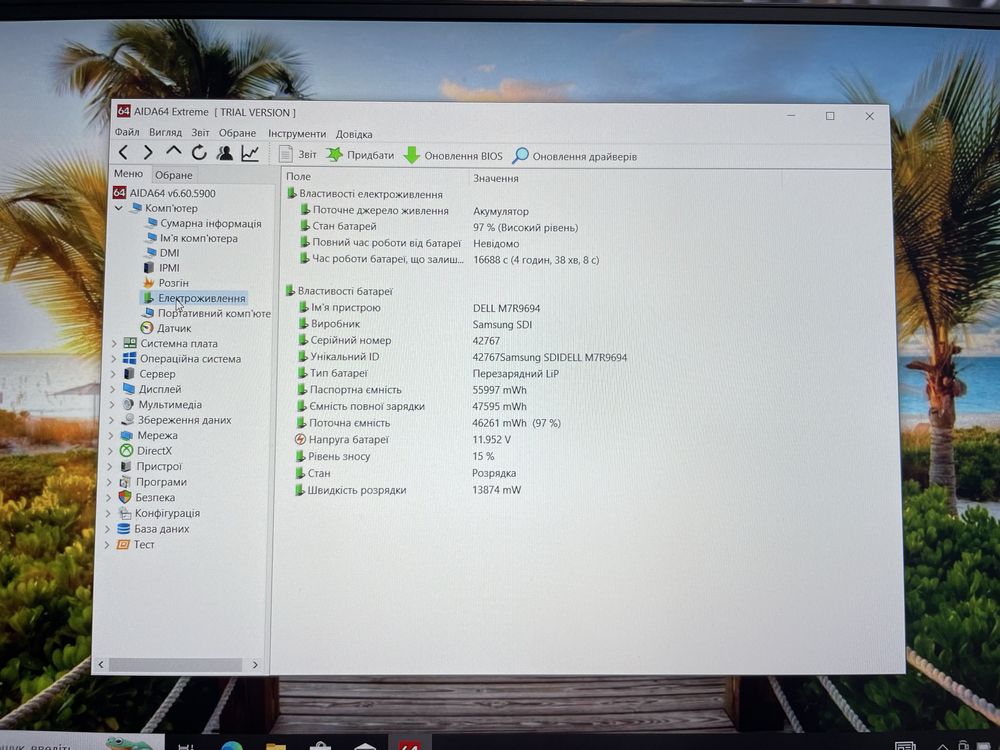Image resolution: width=1000 pixels, height=750 pixels.
Task: Select the Програми tree item
Action: pos(153,482)
